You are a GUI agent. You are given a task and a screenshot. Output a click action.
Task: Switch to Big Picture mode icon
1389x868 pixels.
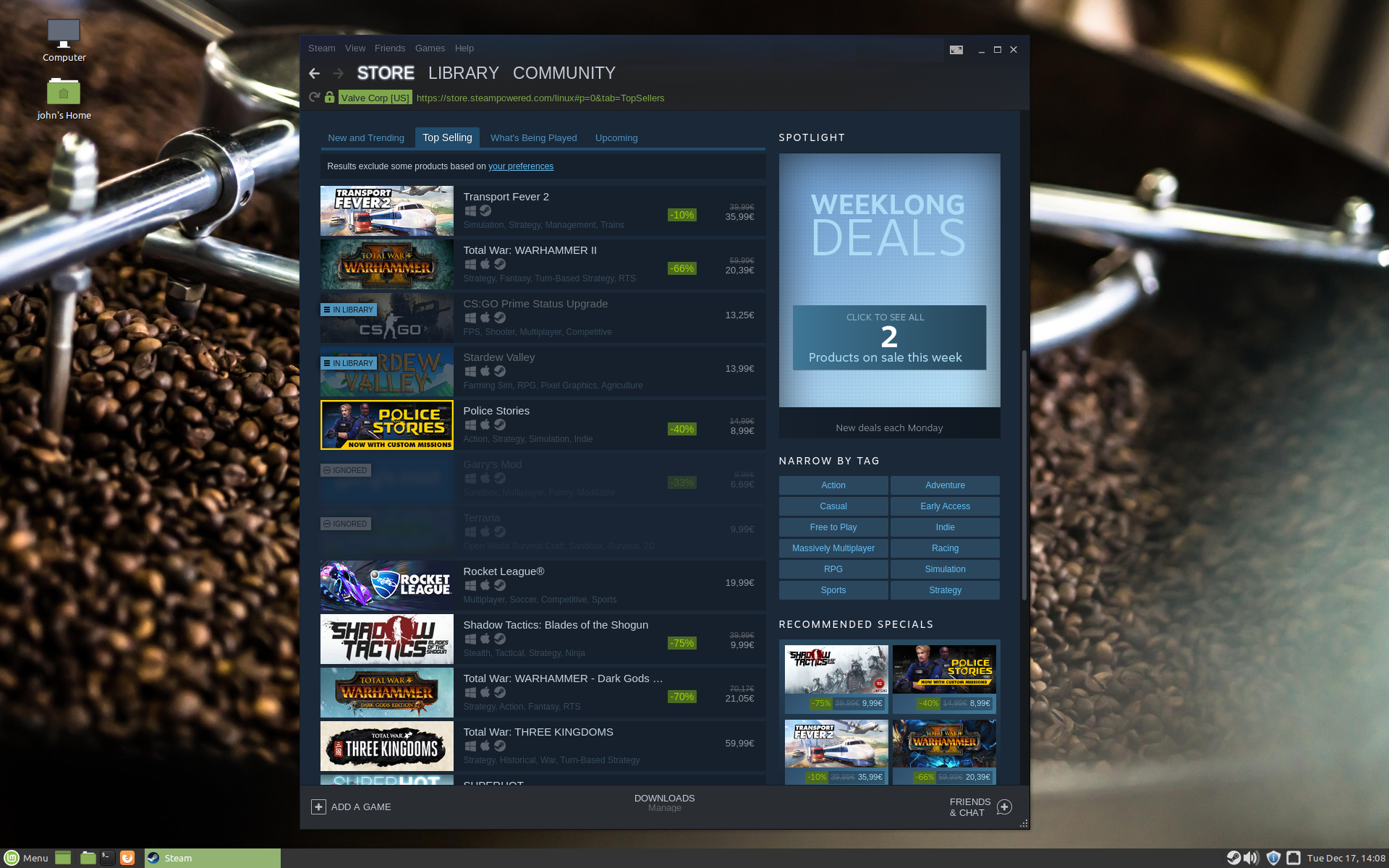coord(956,50)
